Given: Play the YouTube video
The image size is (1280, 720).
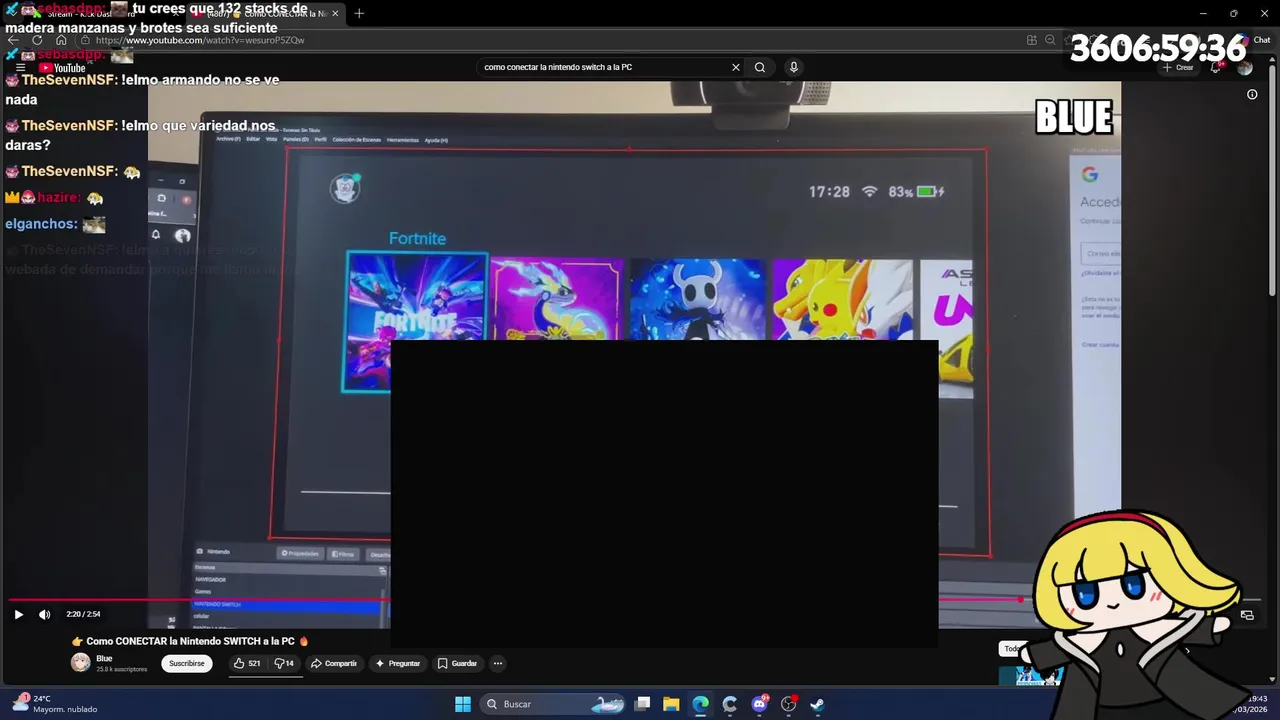Looking at the screenshot, I should click(x=18, y=615).
